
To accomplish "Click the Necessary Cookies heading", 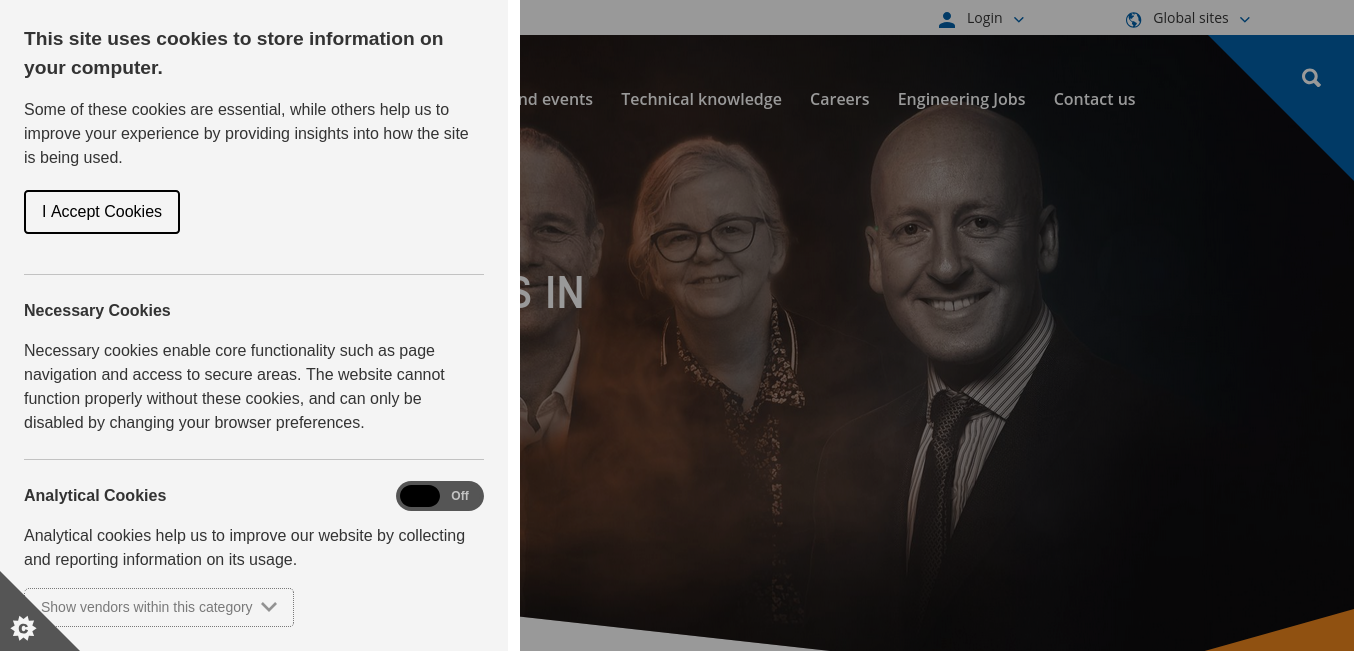I will (x=97, y=311).
